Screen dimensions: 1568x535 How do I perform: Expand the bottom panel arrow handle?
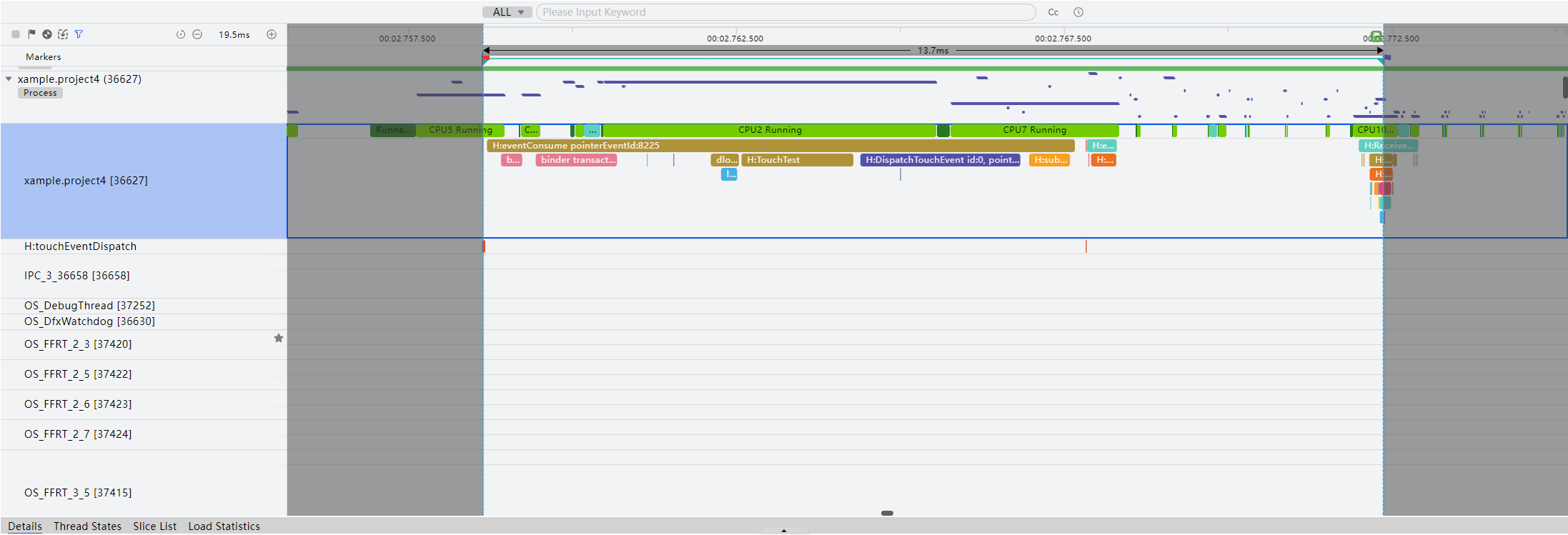point(784,531)
